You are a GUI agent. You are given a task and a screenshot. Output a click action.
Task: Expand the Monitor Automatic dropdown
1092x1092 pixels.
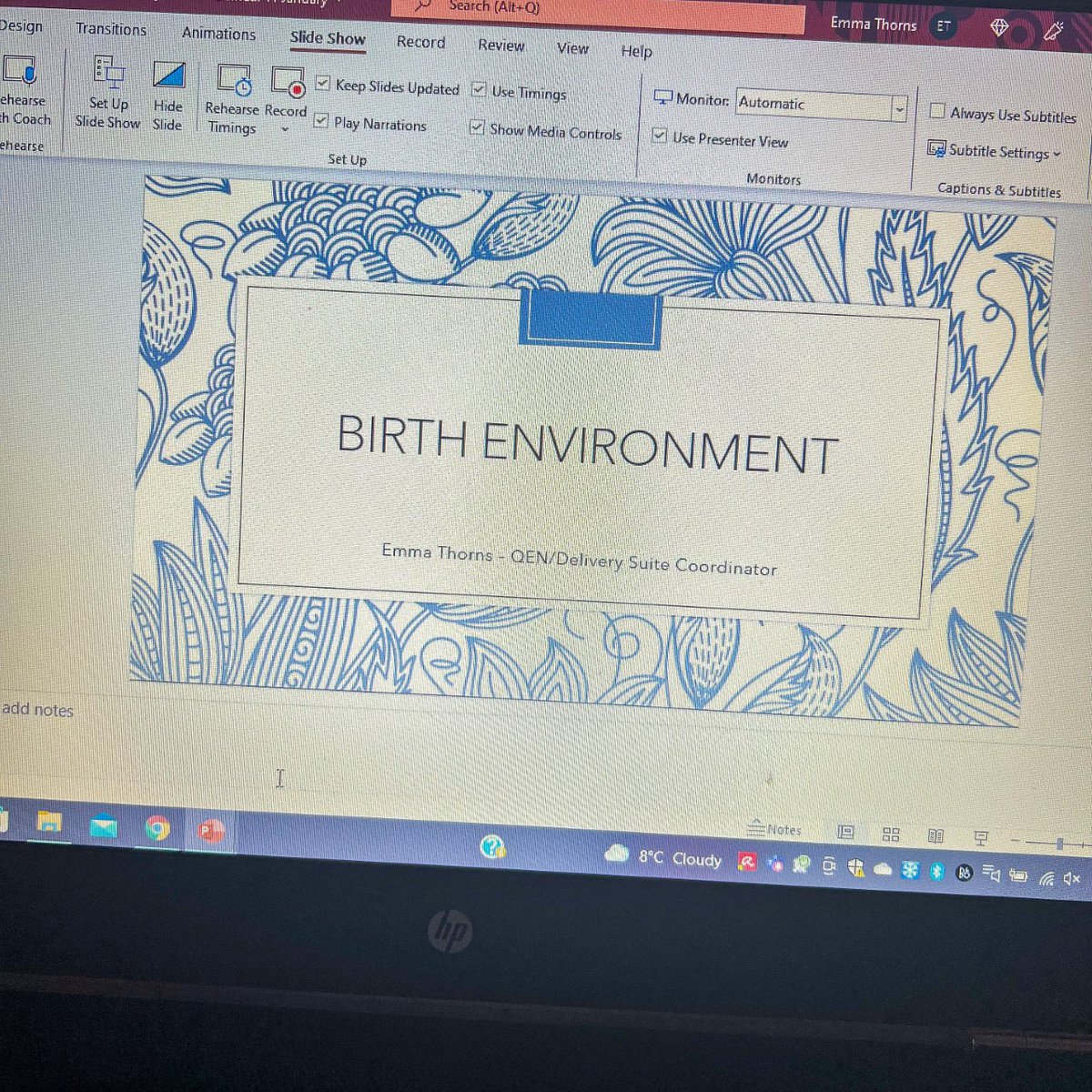point(899,108)
